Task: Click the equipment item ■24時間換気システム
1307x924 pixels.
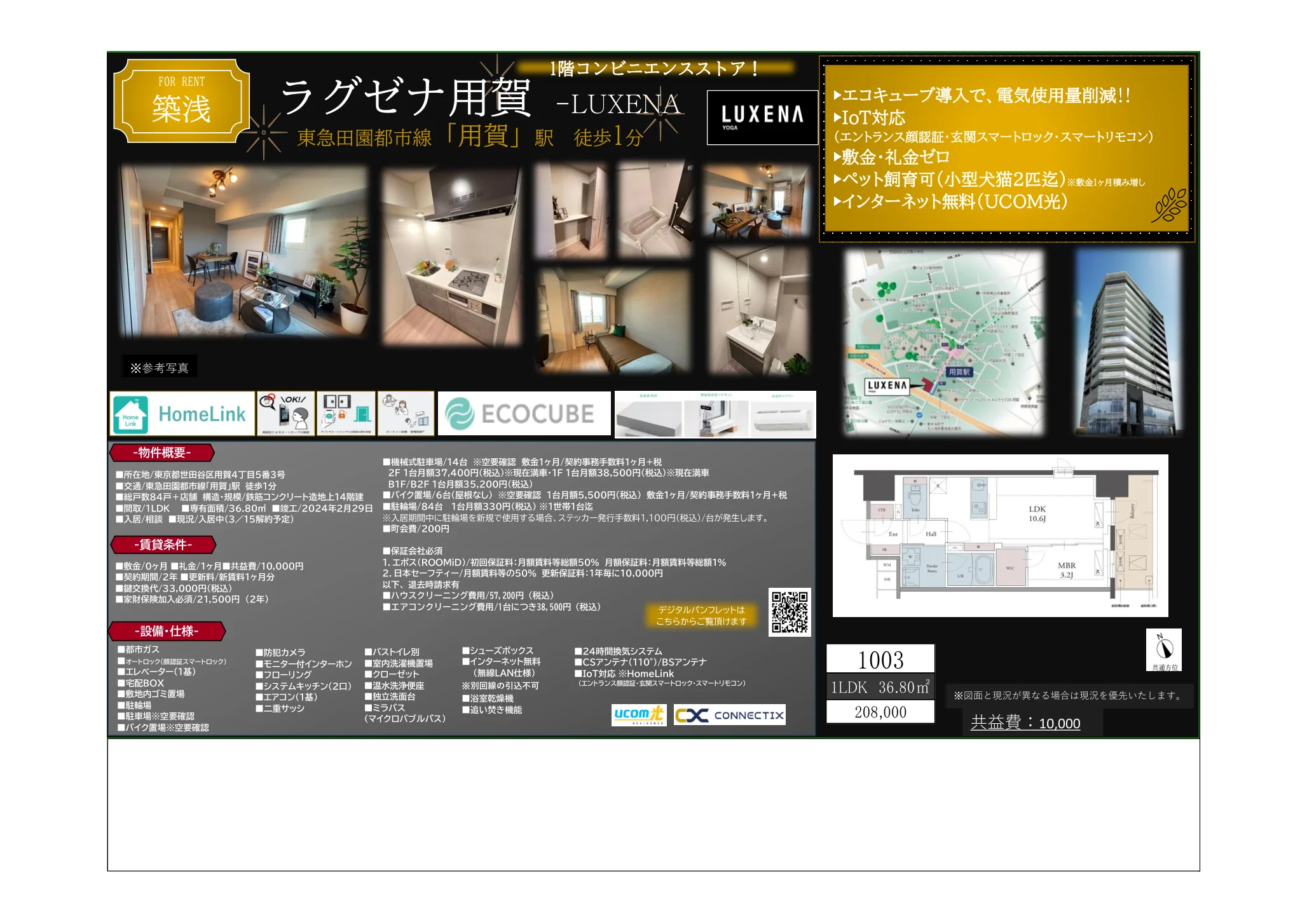Action: pos(619,651)
